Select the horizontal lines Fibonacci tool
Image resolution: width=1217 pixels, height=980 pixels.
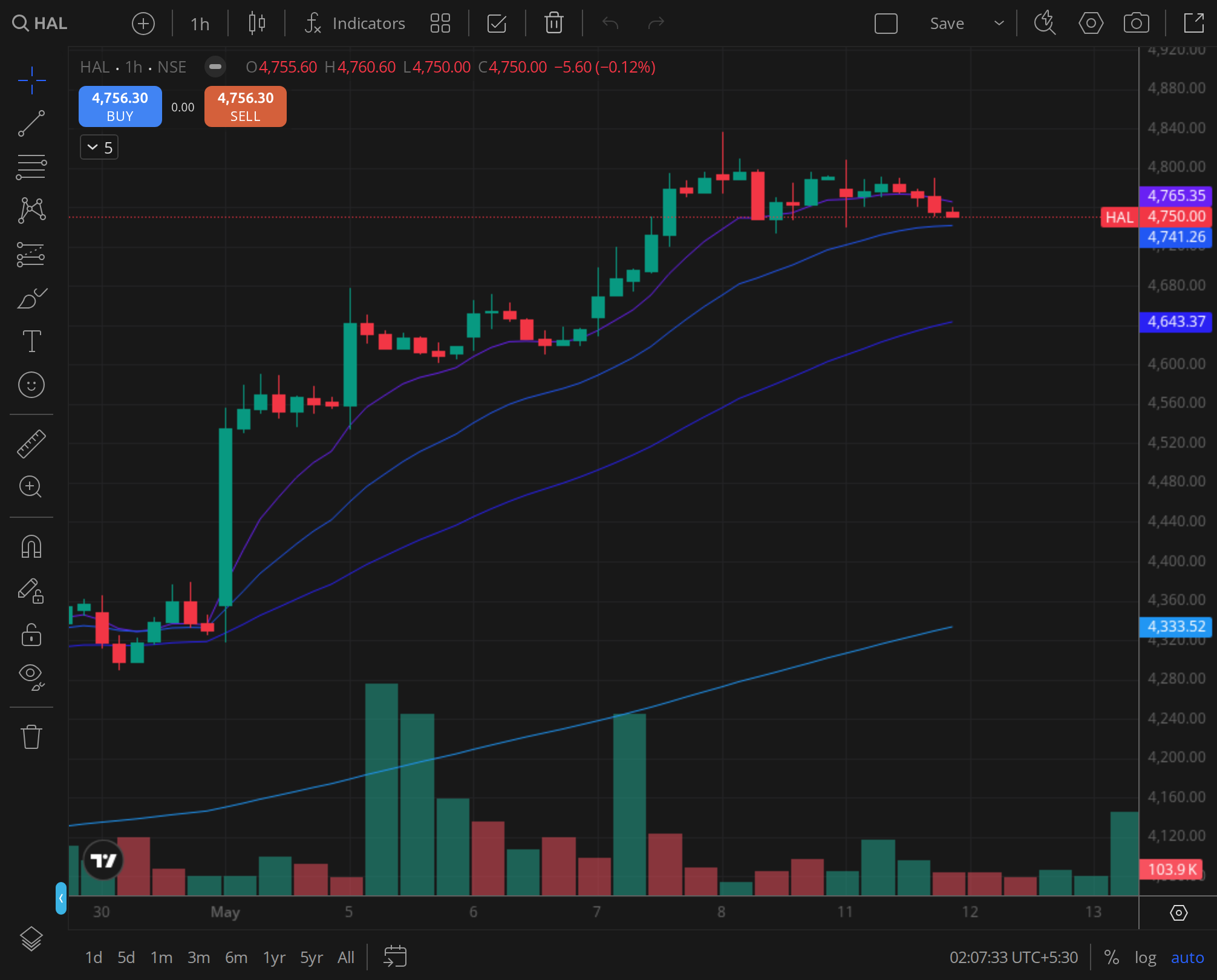tap(31, 167)
